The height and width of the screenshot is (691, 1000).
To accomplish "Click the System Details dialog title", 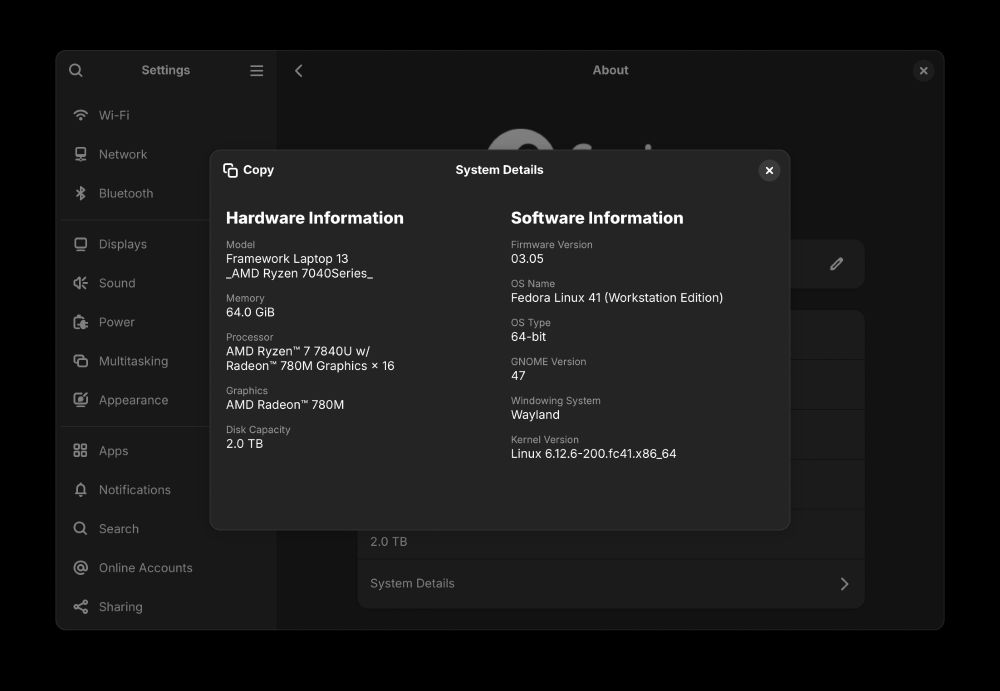I will [x=499, y=170].
